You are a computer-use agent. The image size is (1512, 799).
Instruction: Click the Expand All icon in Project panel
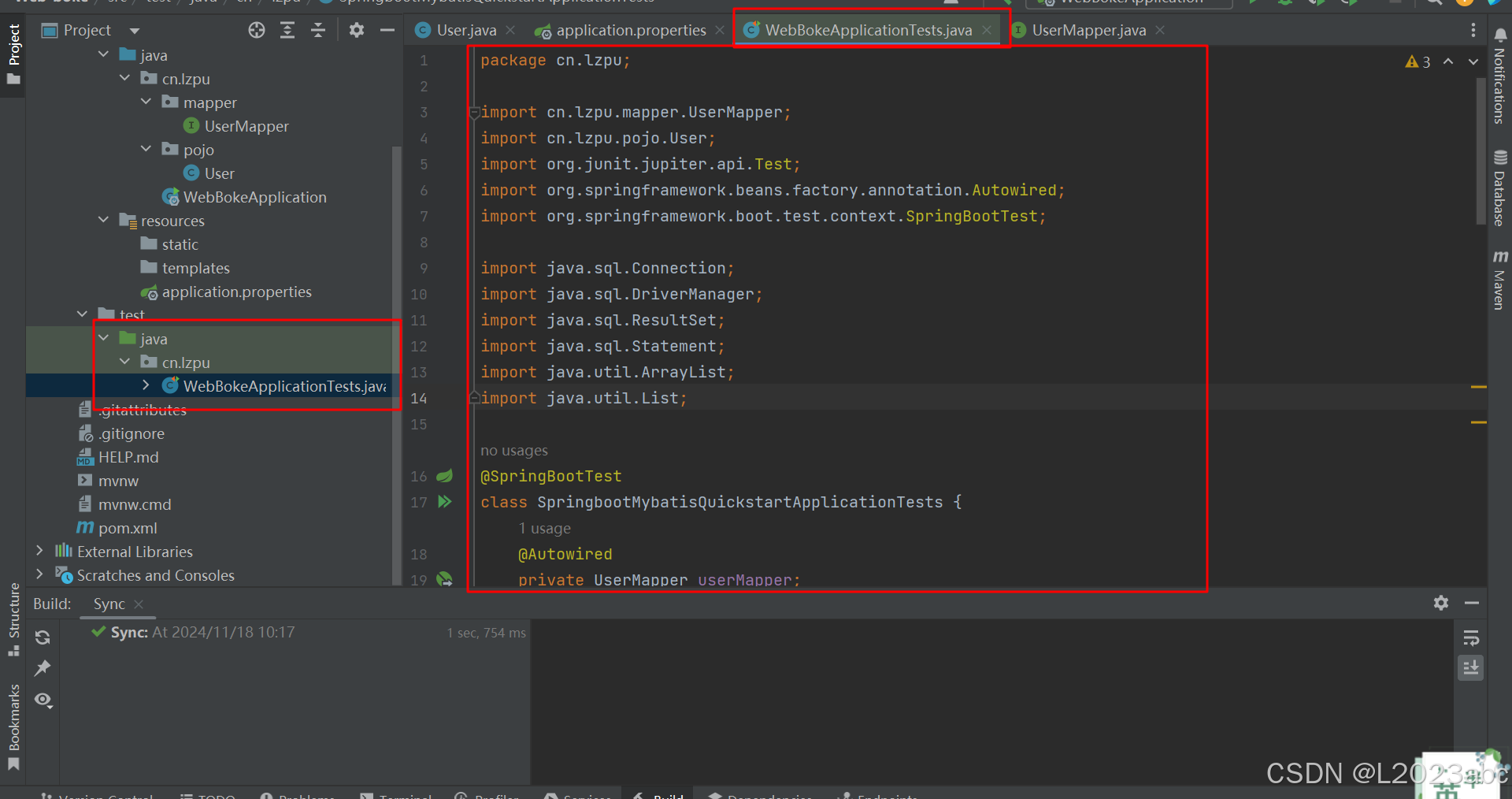tap(287, 30)
